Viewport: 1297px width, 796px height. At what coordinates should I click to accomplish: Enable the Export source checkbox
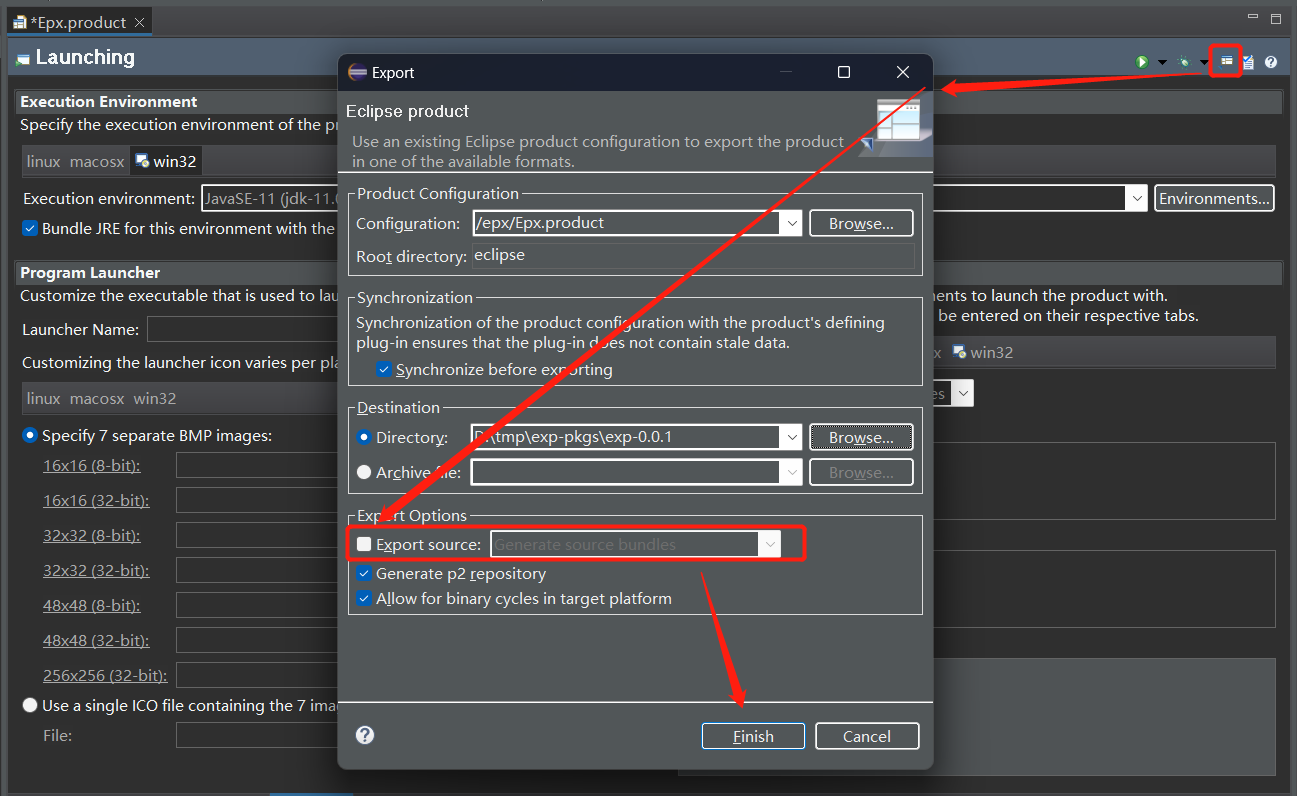coord(364,544)
